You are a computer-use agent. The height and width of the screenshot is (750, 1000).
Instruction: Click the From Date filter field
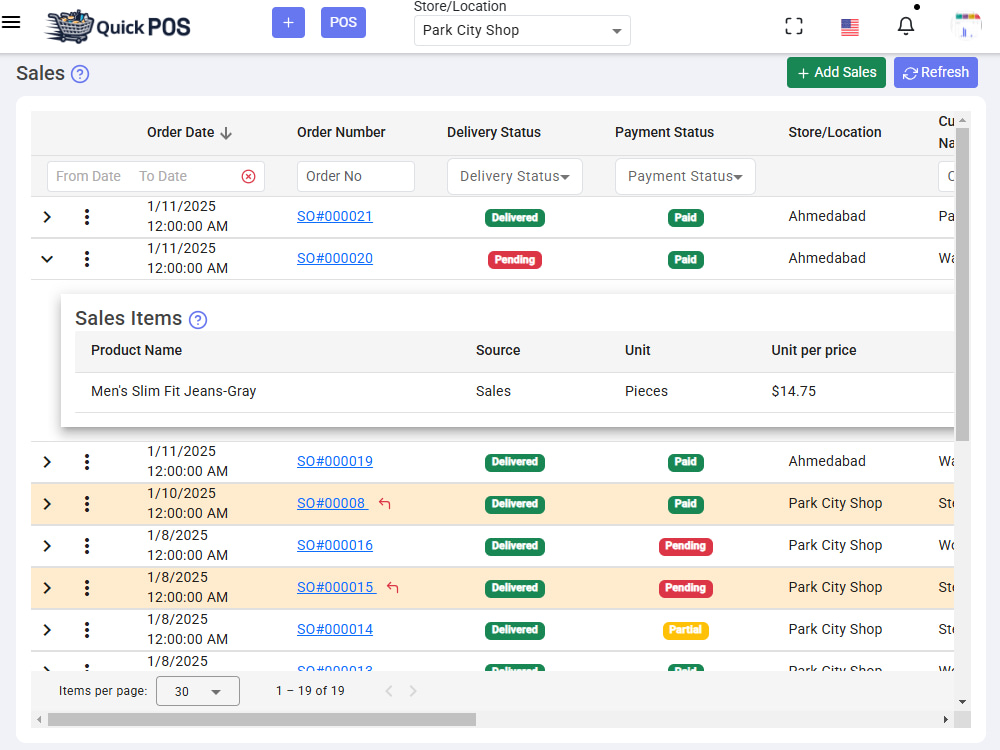click(x=89, y=176)
